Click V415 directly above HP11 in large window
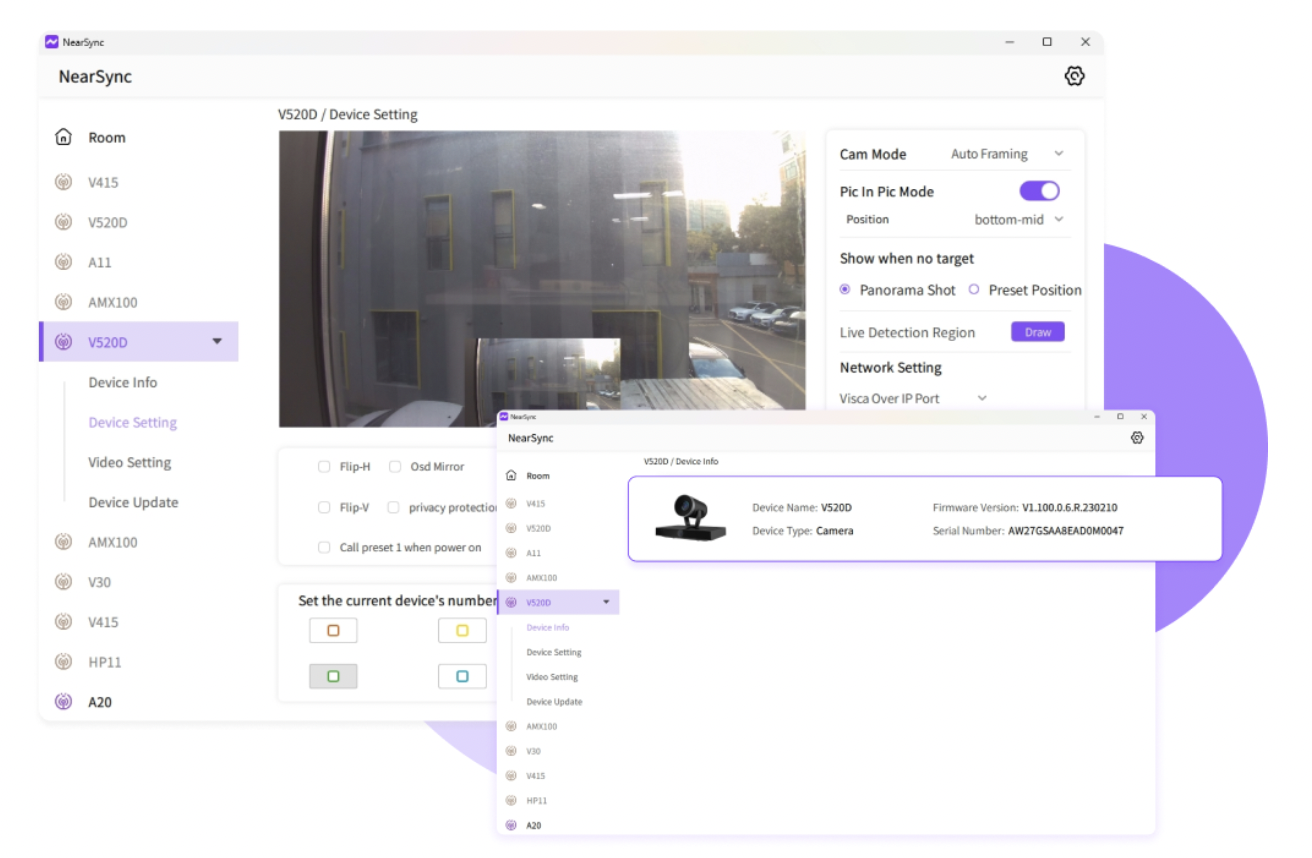Image resolution: width=1312 pixels, height=858 pixels. (x=103, y=622)
